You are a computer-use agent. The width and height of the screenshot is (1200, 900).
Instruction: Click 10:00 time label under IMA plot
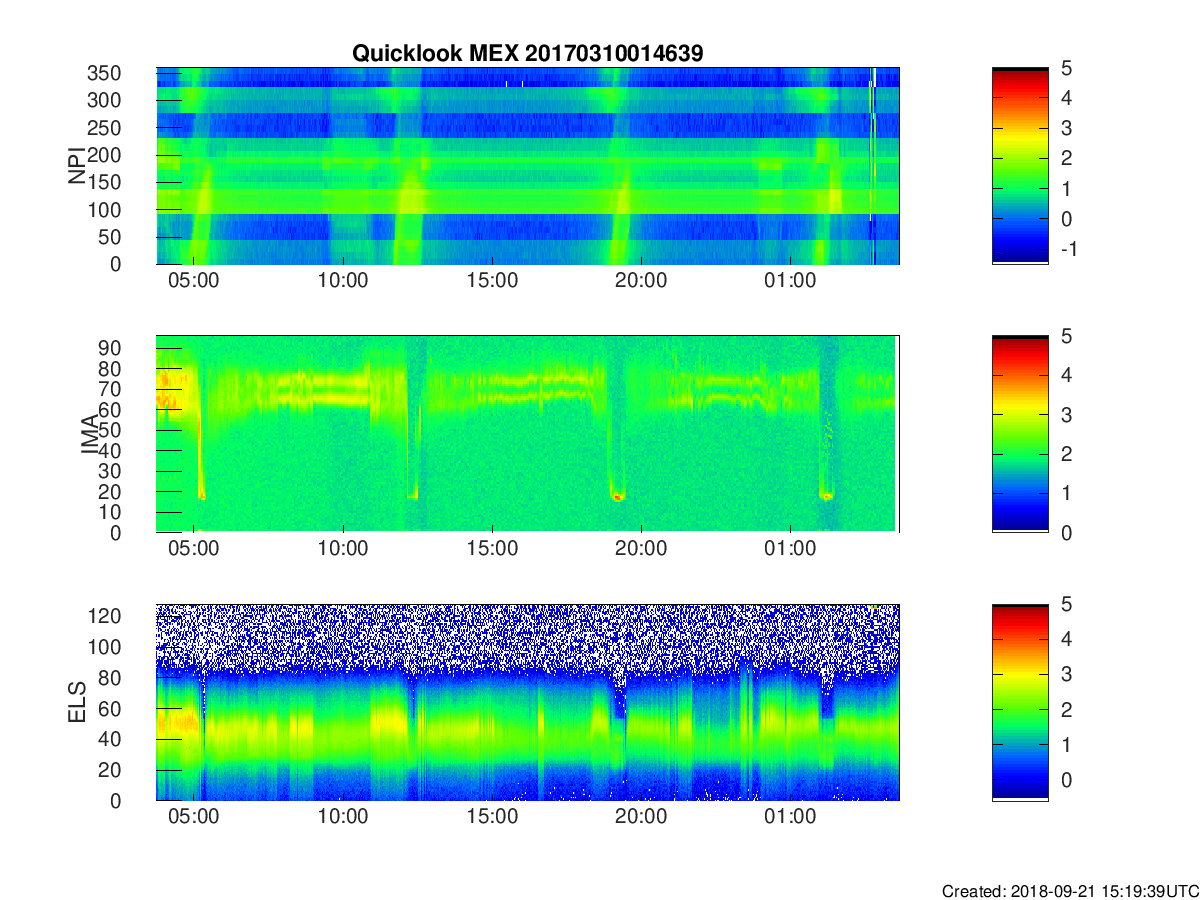pos(343,549)
